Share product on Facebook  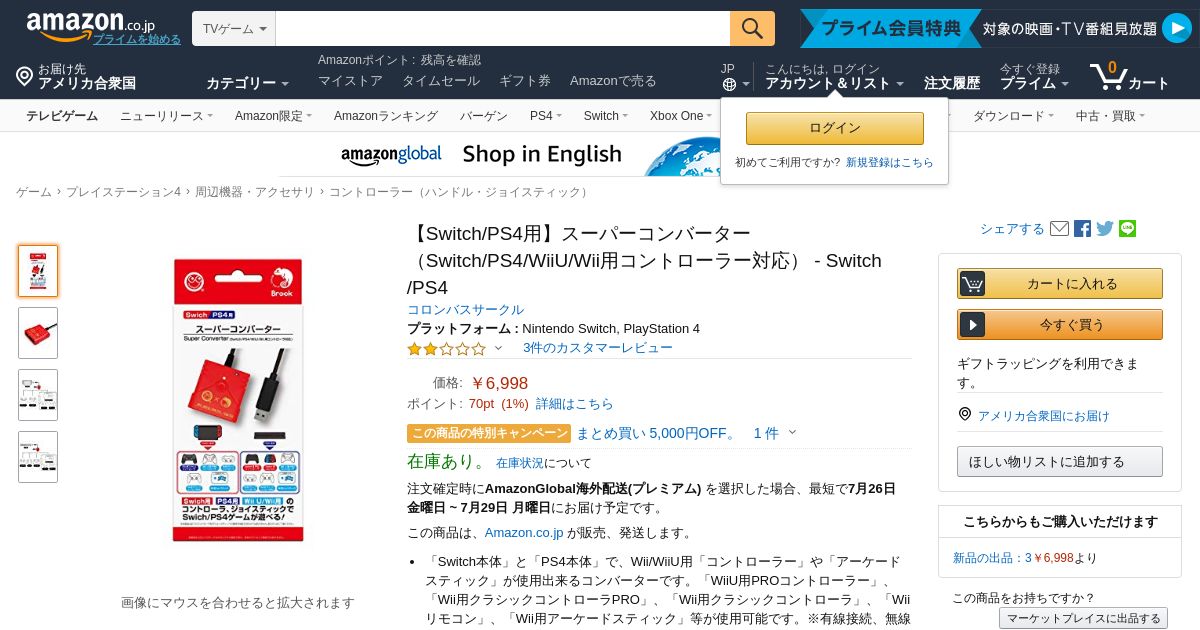1082,229
